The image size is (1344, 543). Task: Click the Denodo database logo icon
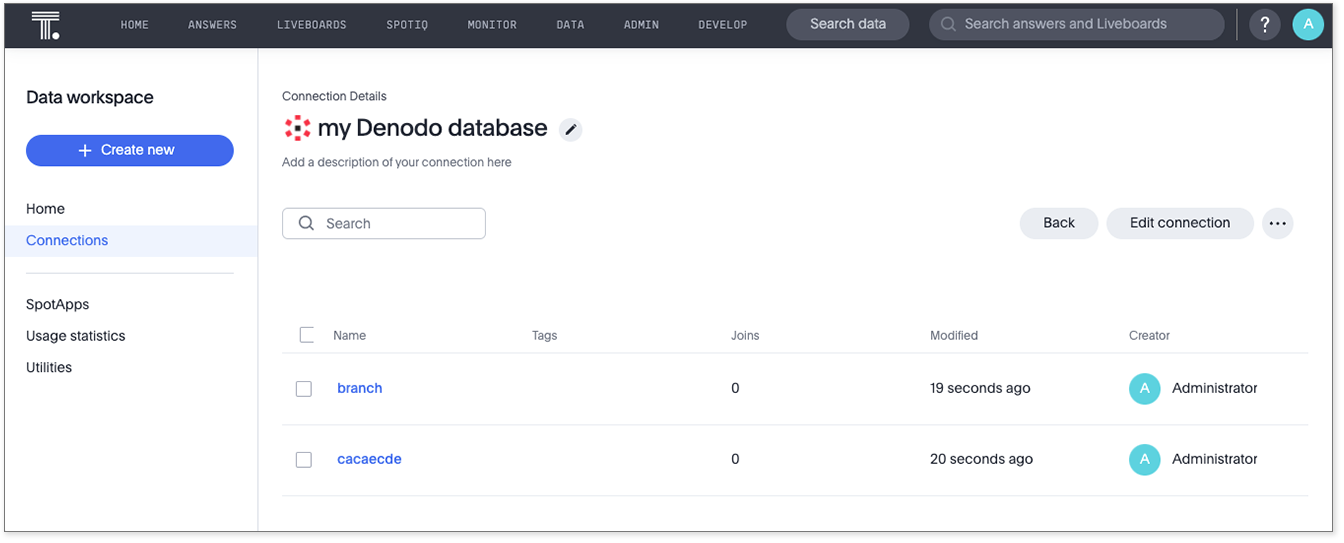coord(297,128)
